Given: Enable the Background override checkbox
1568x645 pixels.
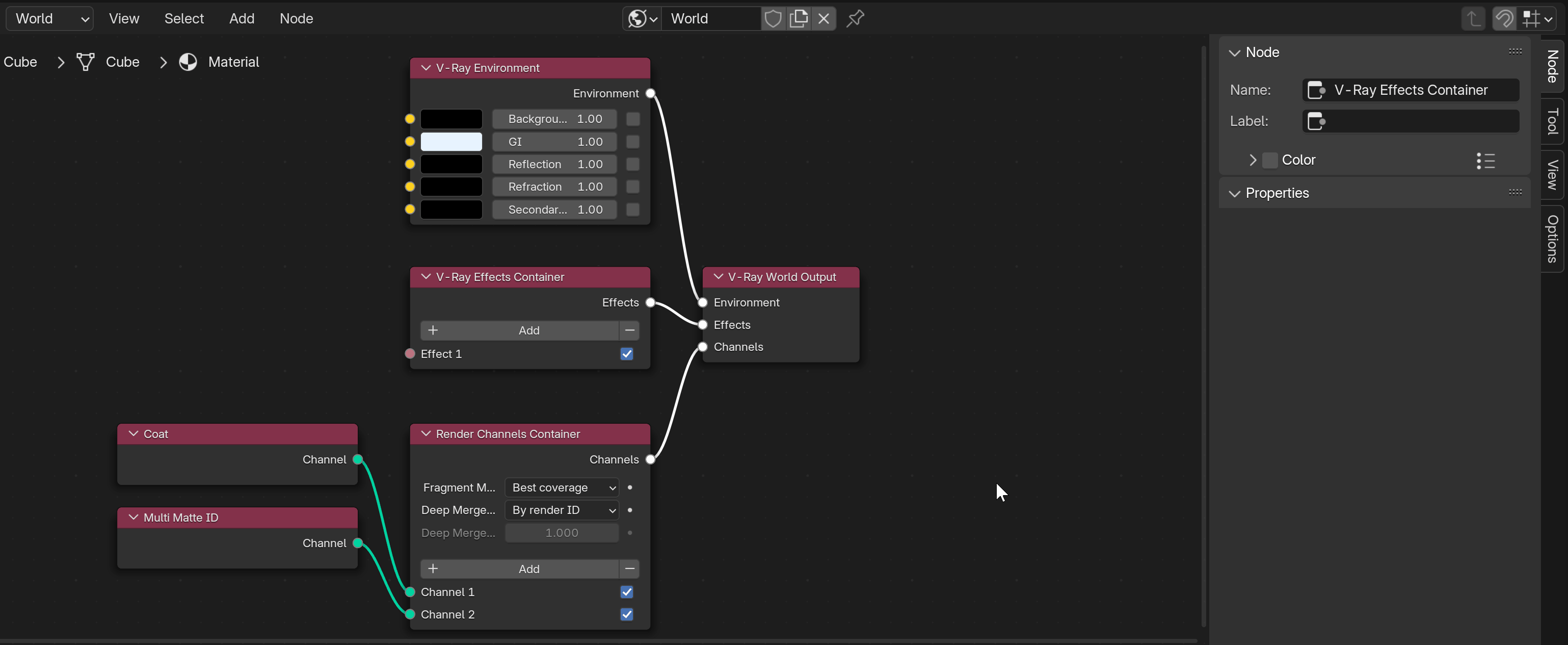Looking at the screenshot, I should [x=632, y=119].
